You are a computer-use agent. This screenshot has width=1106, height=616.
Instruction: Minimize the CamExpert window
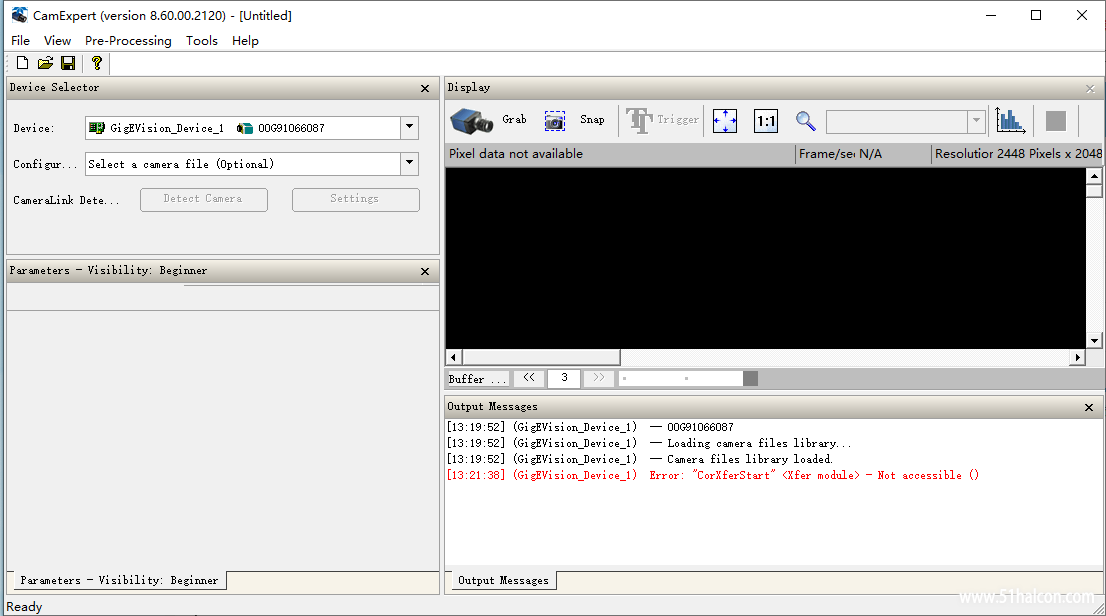click(x=991, y=16)
